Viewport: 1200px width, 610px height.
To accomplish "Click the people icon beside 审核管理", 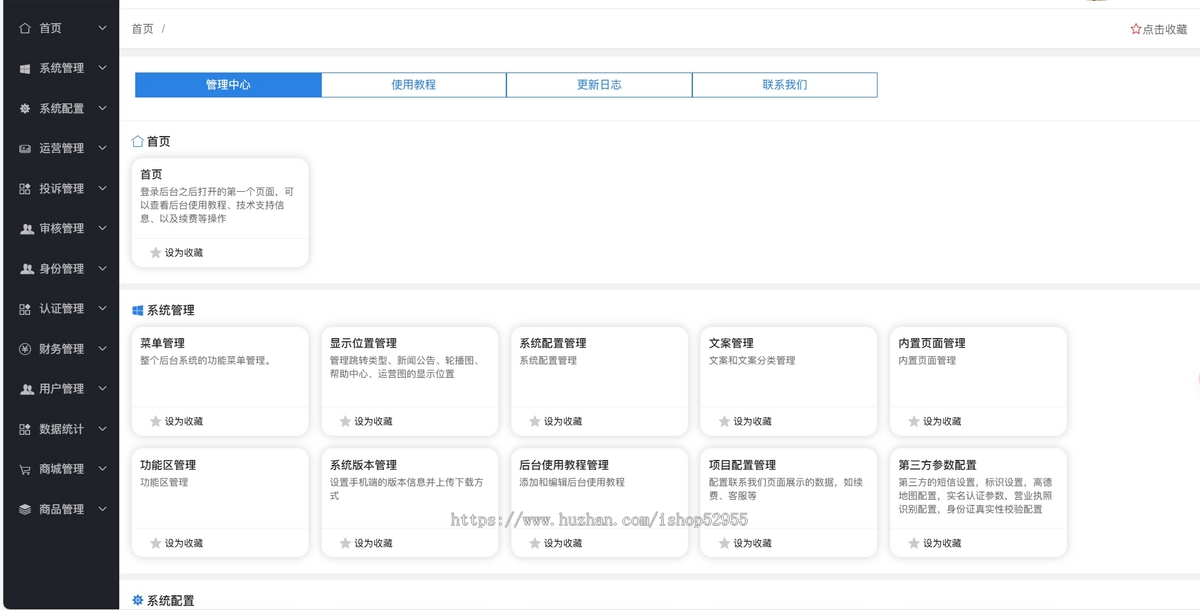I will point(26,229).
